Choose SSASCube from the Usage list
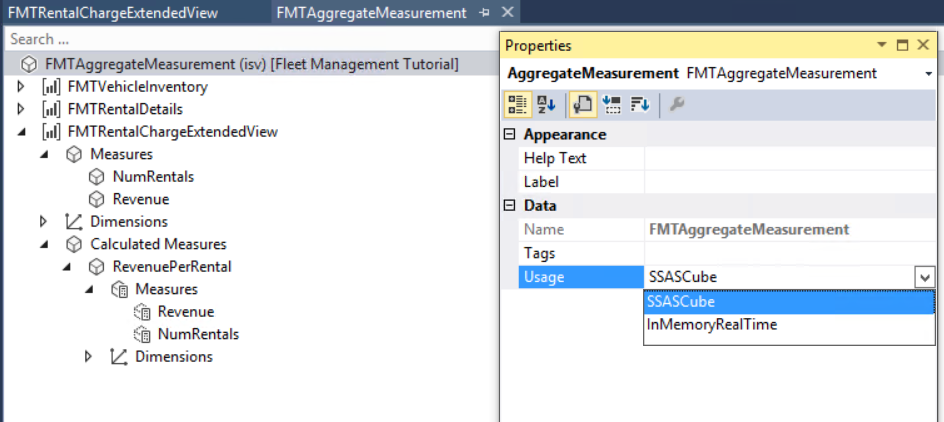 (x=681, y=302)
